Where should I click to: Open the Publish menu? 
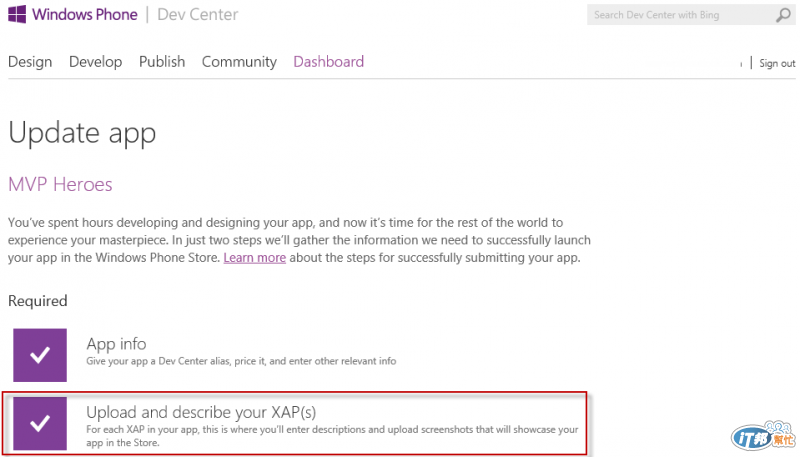tap(162, 62)
